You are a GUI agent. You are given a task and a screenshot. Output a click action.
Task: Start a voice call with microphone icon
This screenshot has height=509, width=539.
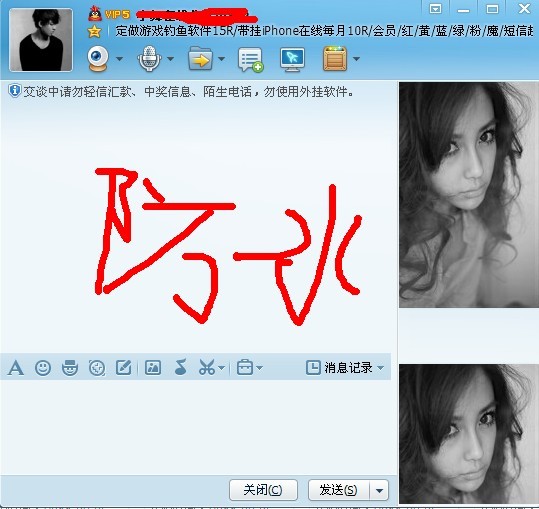click(x=149, y=59)
